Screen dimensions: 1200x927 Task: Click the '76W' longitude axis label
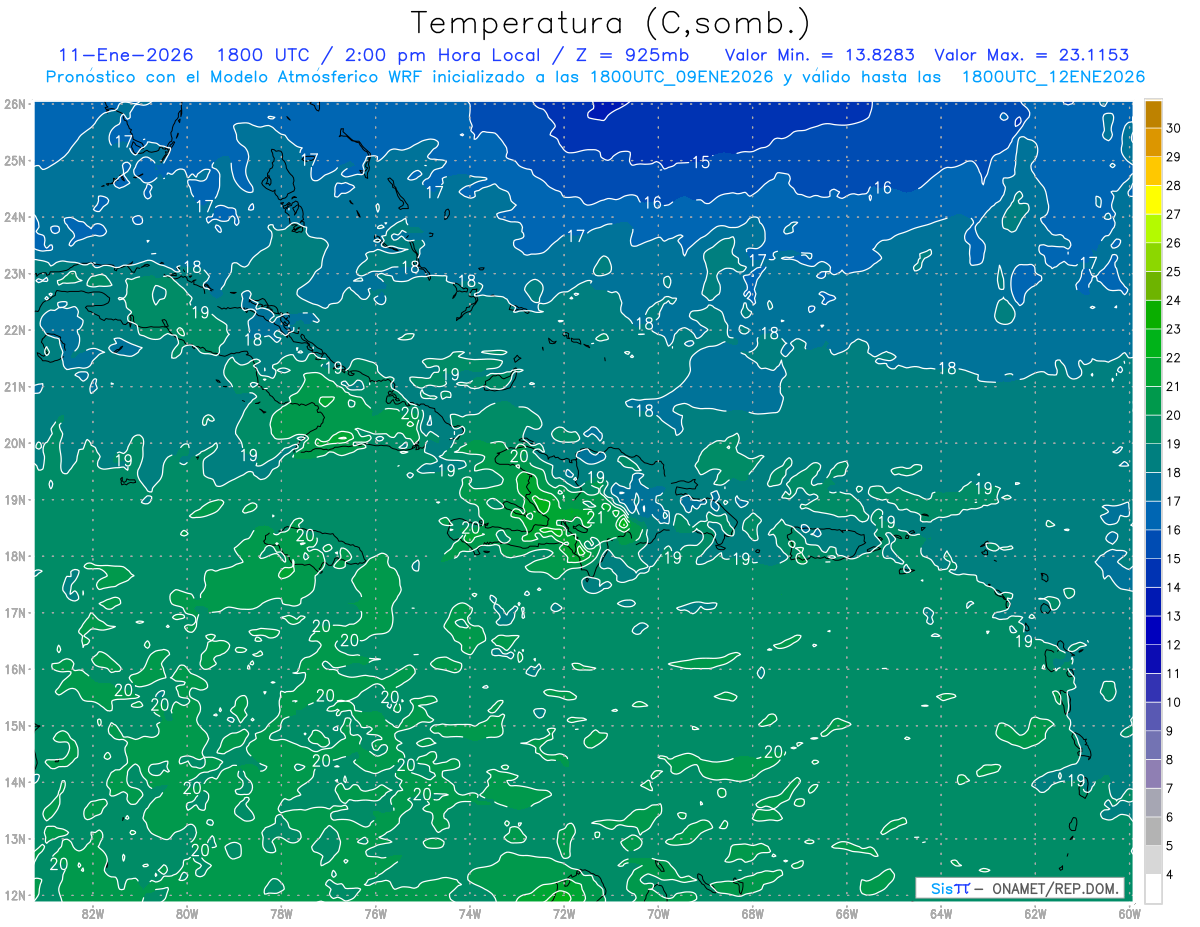click(x=375, y=913)
